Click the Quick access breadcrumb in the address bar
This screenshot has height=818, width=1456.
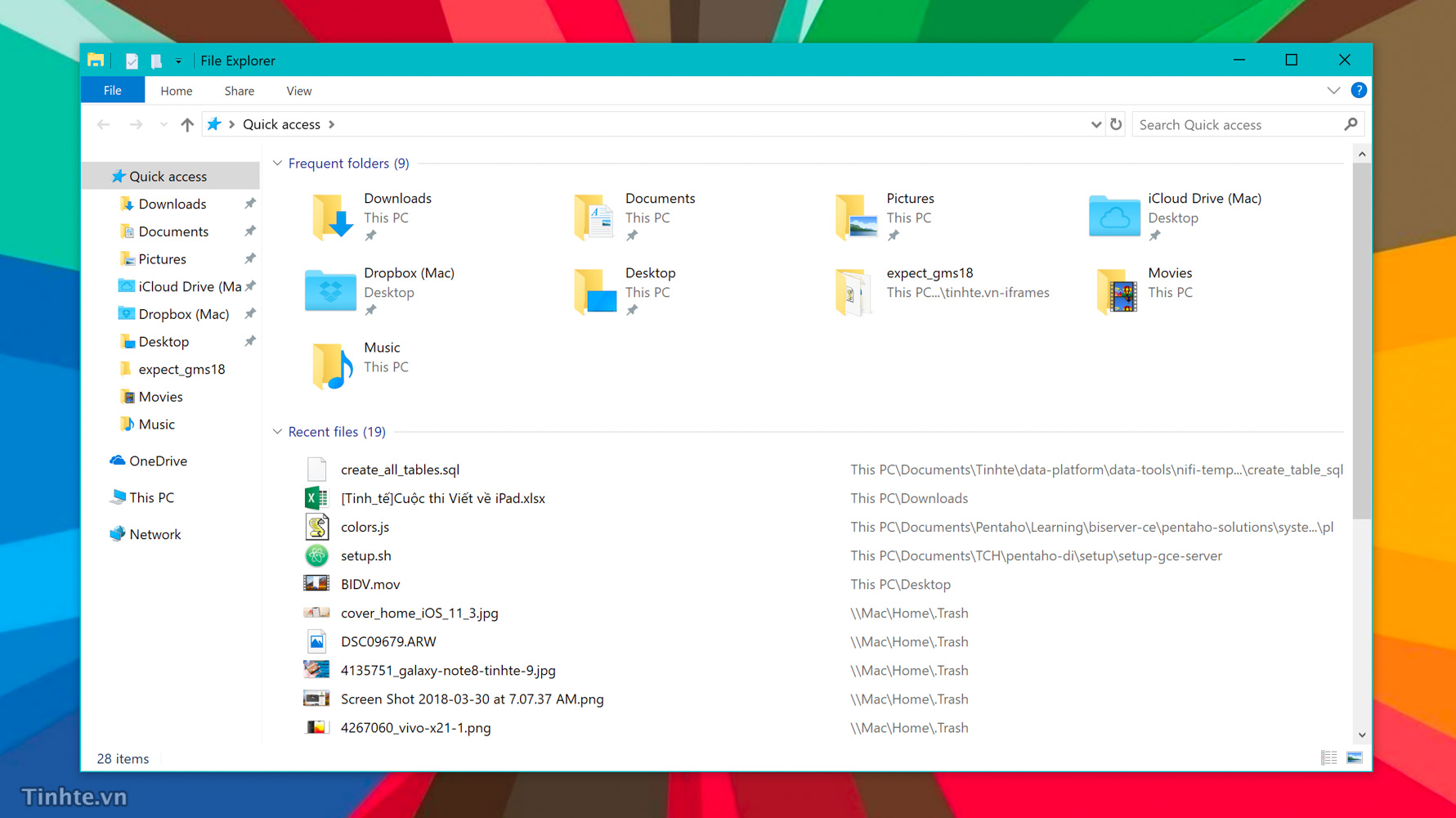point(281,124)
